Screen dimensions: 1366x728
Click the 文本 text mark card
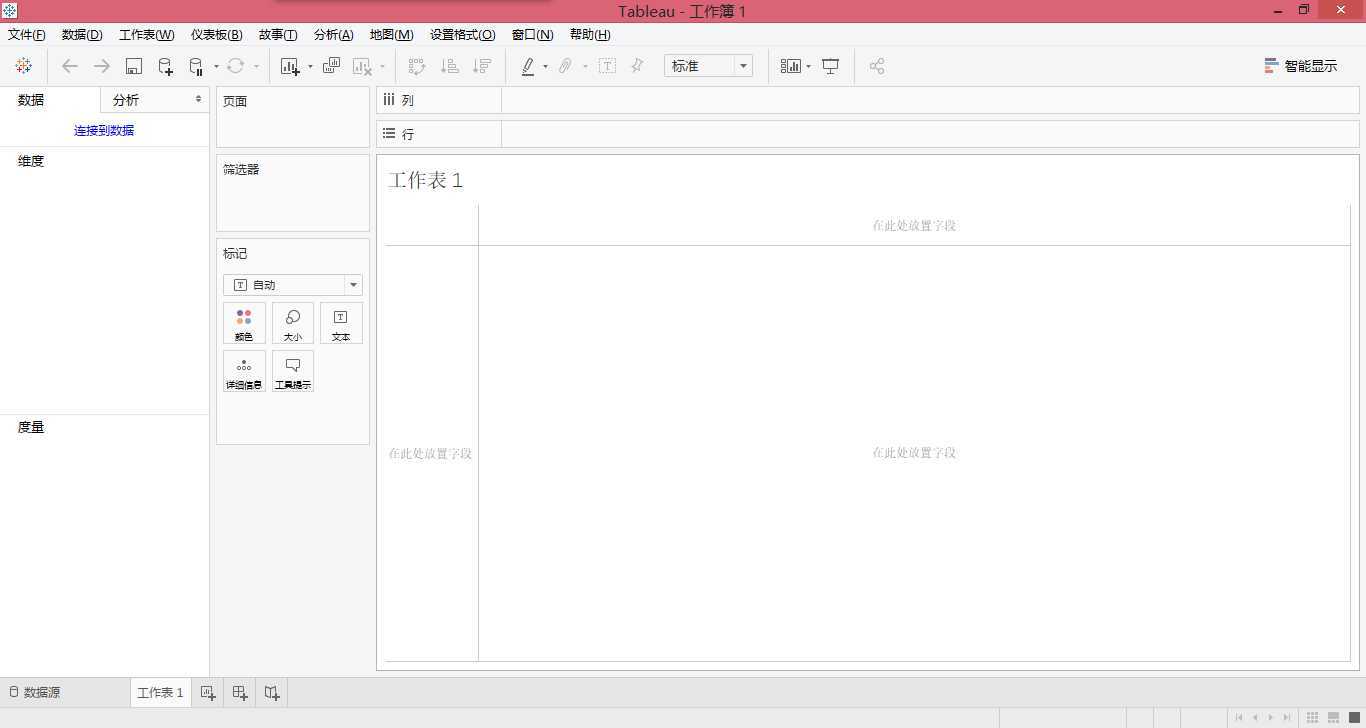(x=341, y=323)
